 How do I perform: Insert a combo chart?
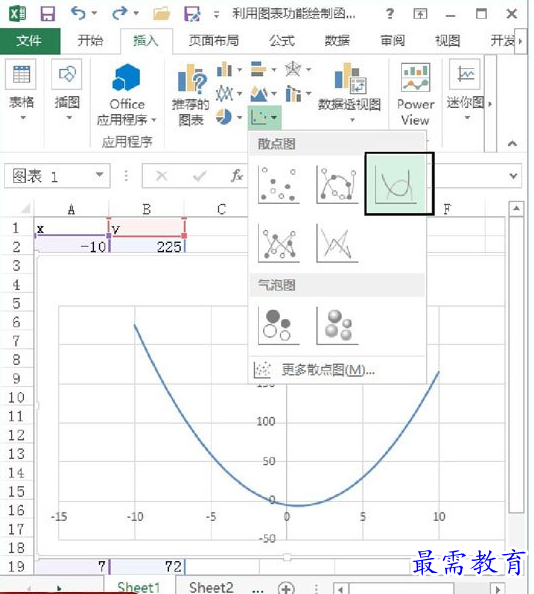tap(298, 93)
